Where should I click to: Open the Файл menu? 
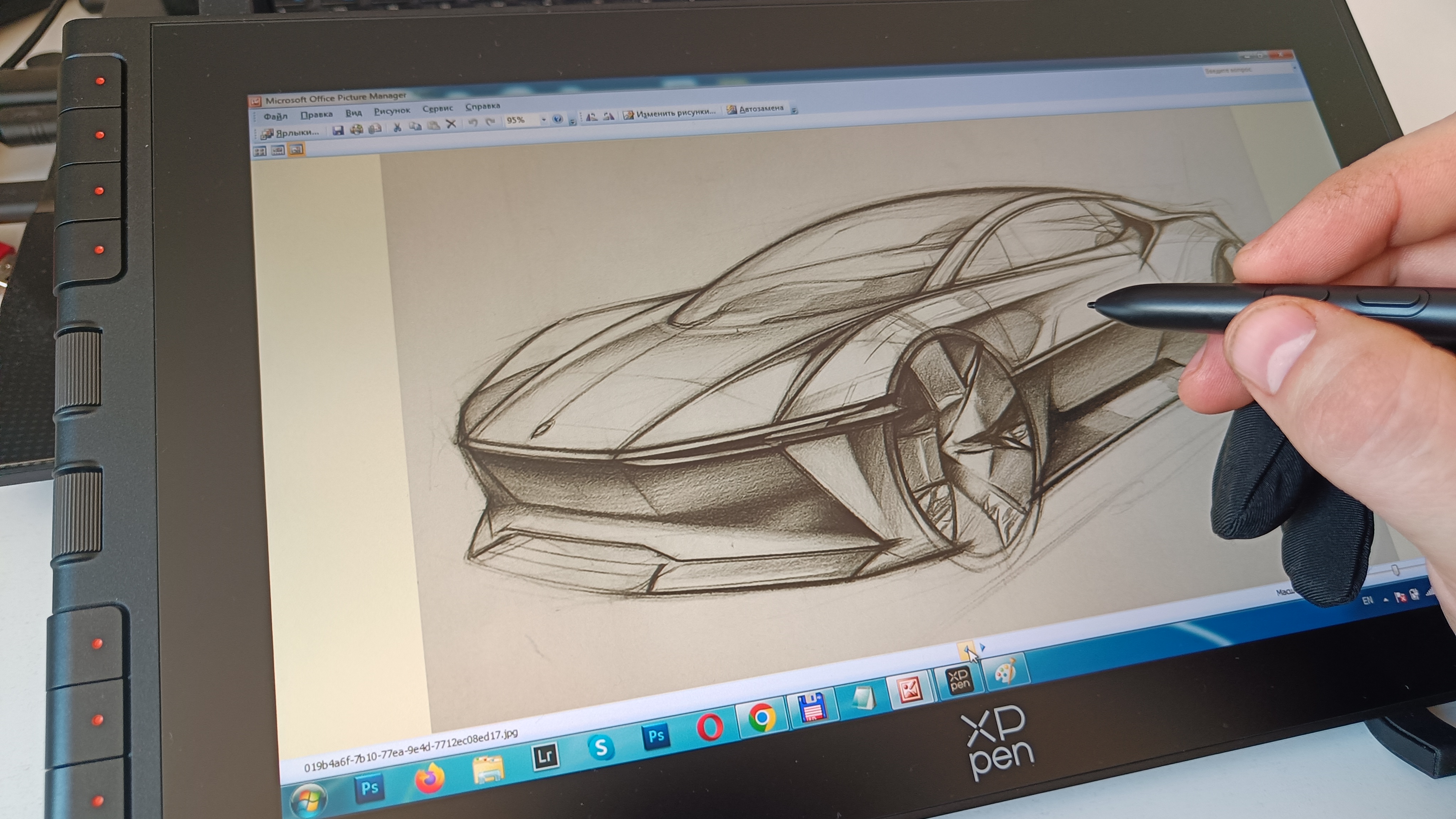[x=275, y=117]
